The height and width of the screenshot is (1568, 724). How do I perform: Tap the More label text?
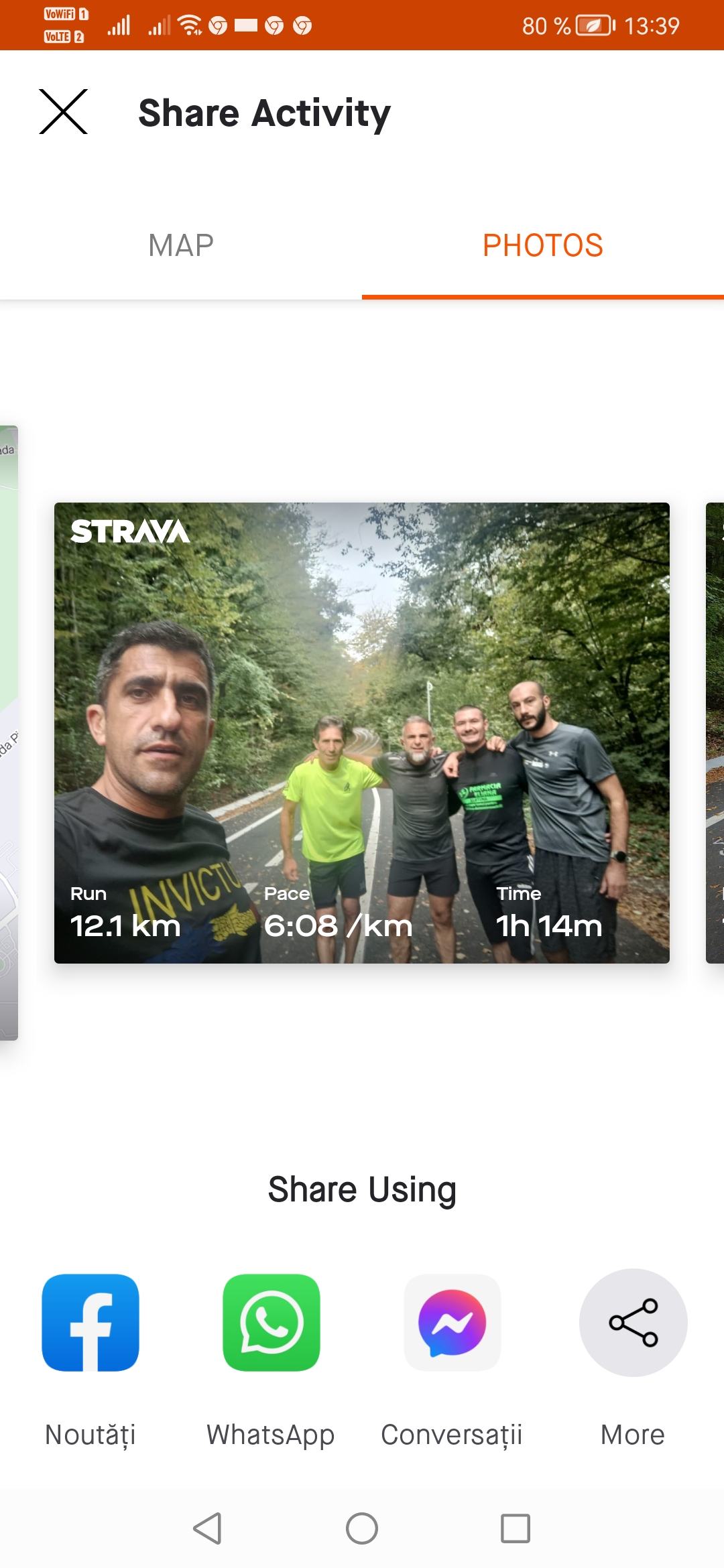click(x=633, y=1435)
